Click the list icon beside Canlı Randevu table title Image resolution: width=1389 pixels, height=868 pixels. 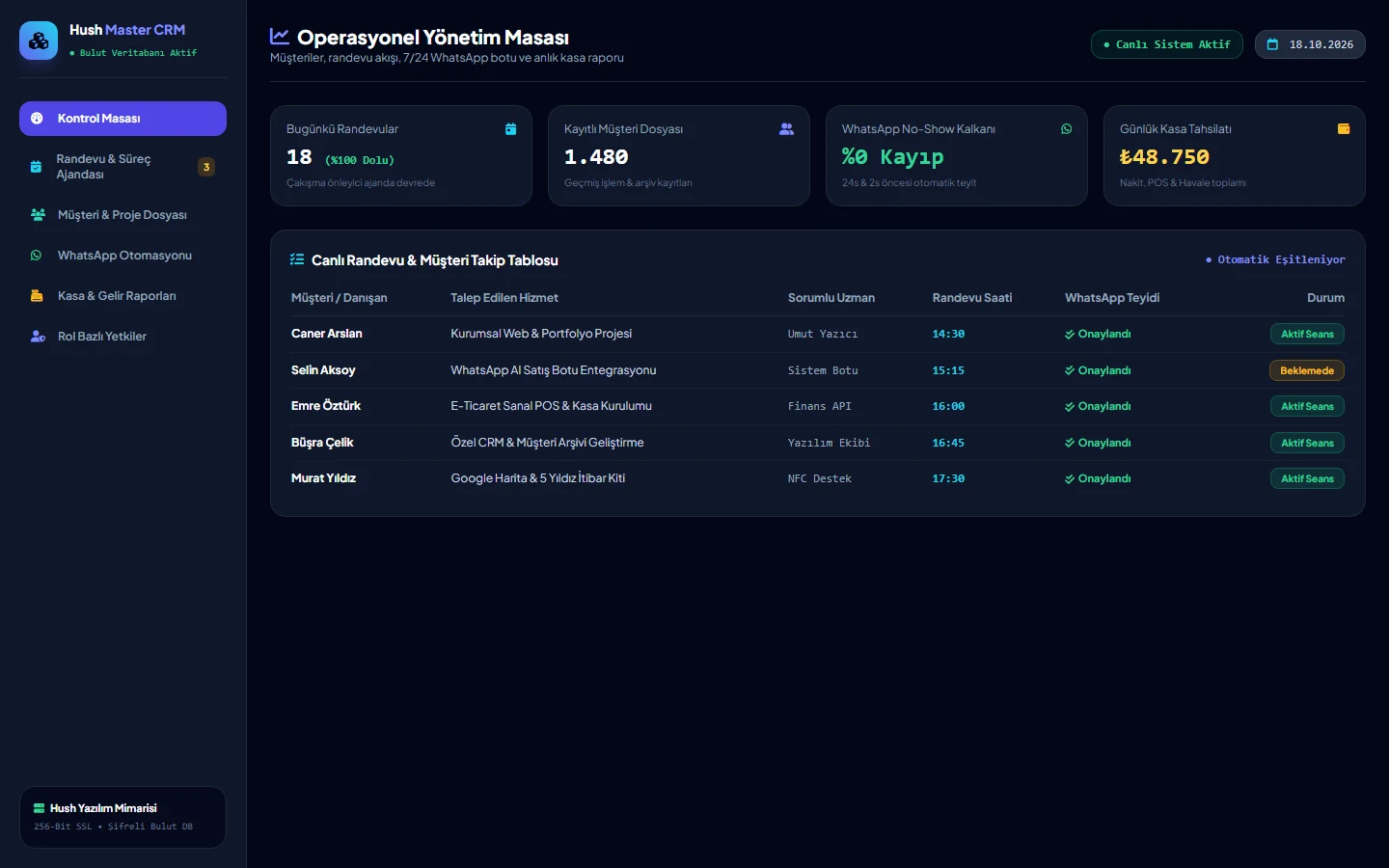pos(297,259)
